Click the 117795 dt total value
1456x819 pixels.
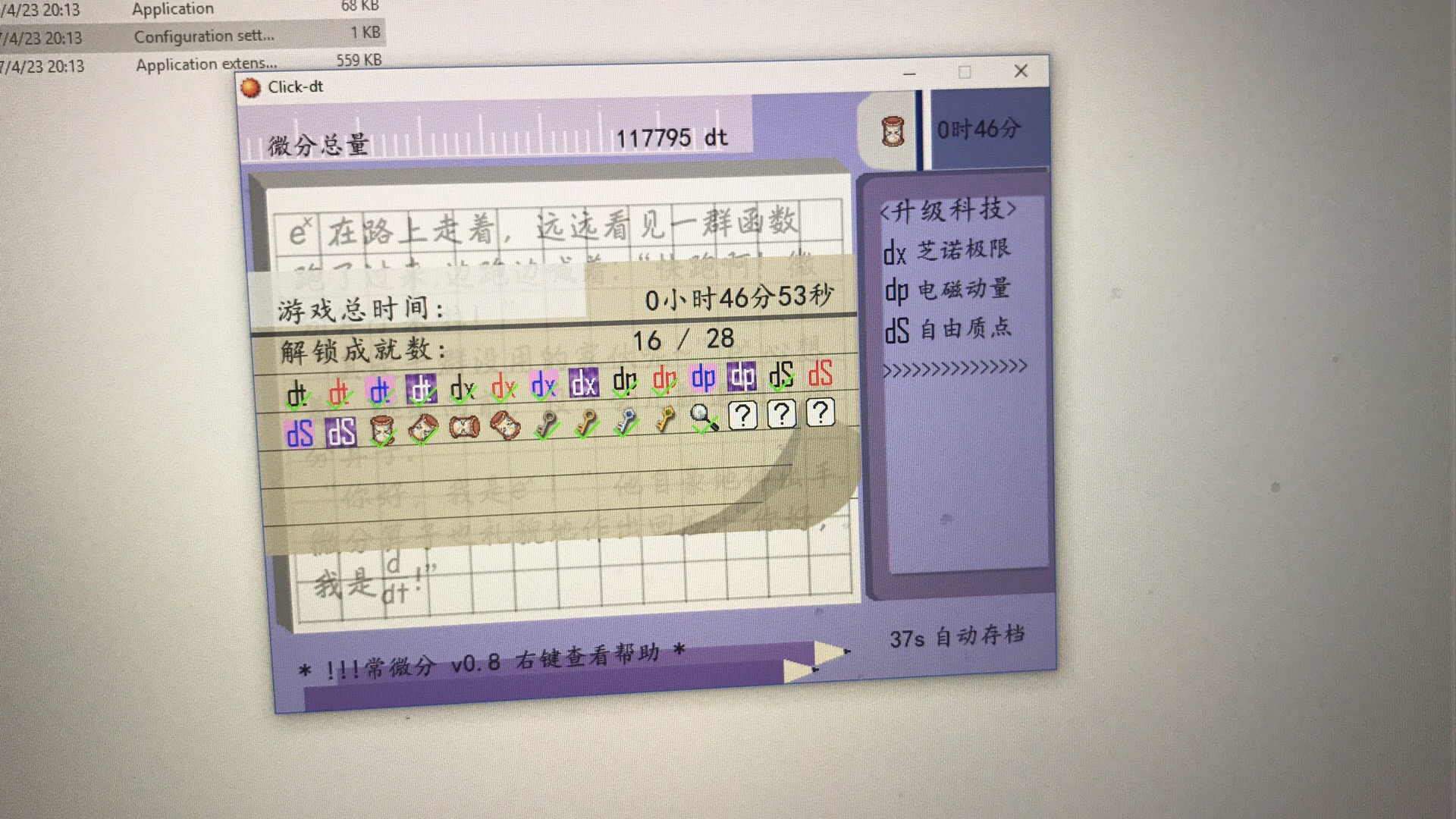coord(671,138)
